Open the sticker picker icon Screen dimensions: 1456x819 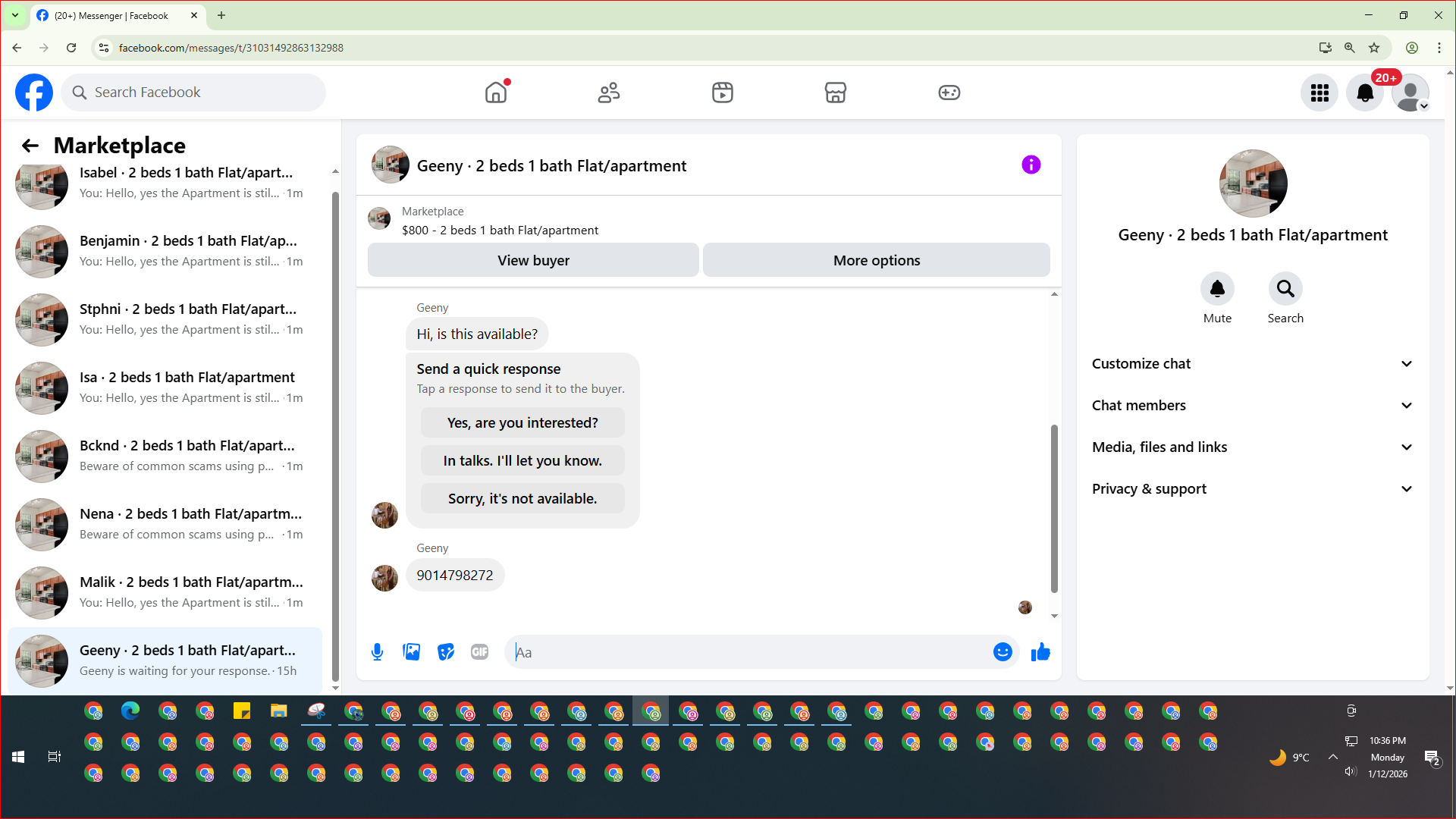pyautogui.click(x=446, y=652)
